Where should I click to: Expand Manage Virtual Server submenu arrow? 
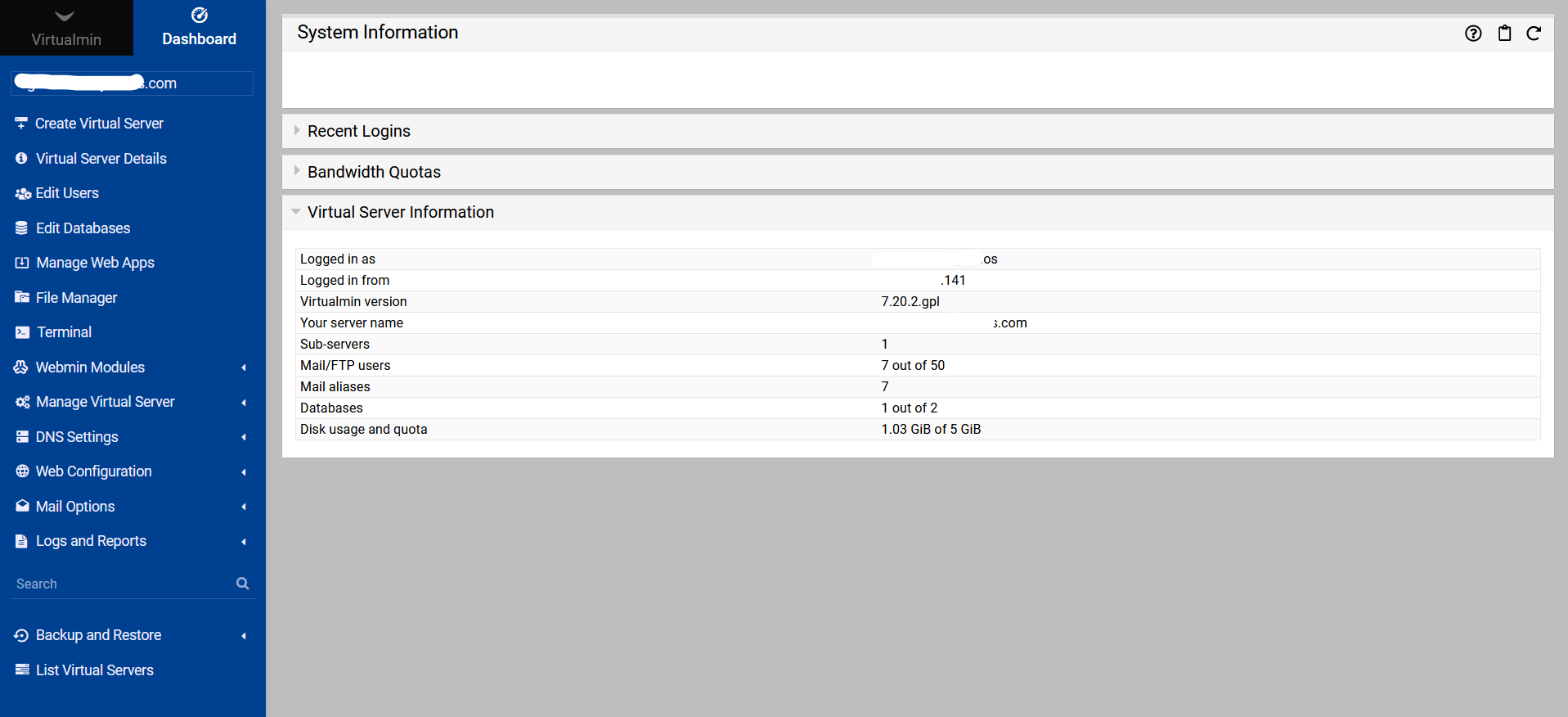(244, 403)
